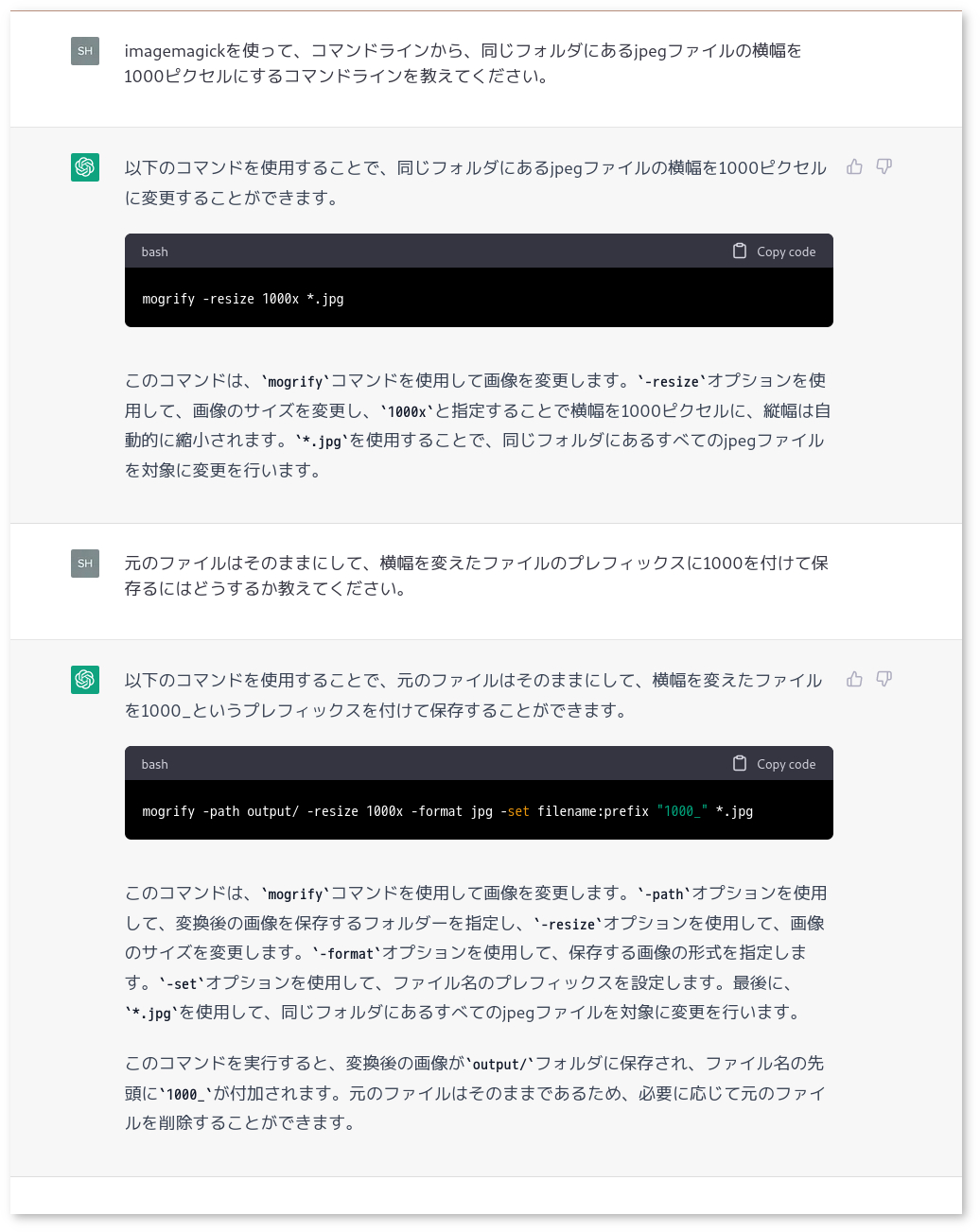
Task: Click the orange "-set" keyword in the code
Action: click(518, 811)
